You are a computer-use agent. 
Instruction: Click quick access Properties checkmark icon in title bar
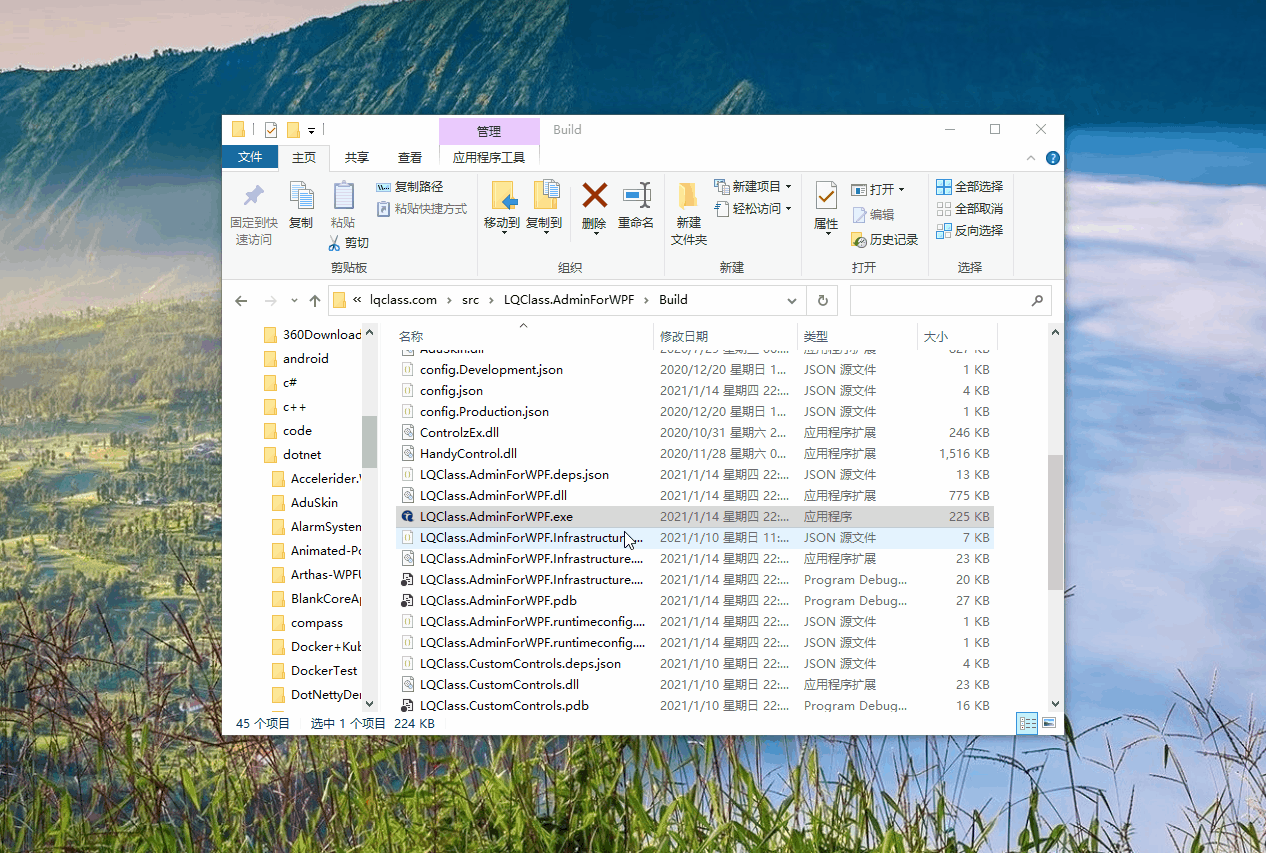270,130
